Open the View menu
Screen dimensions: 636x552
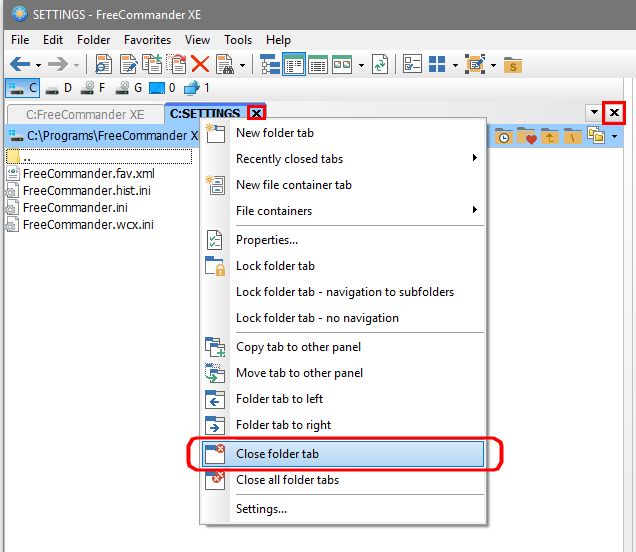click(197, 40)
